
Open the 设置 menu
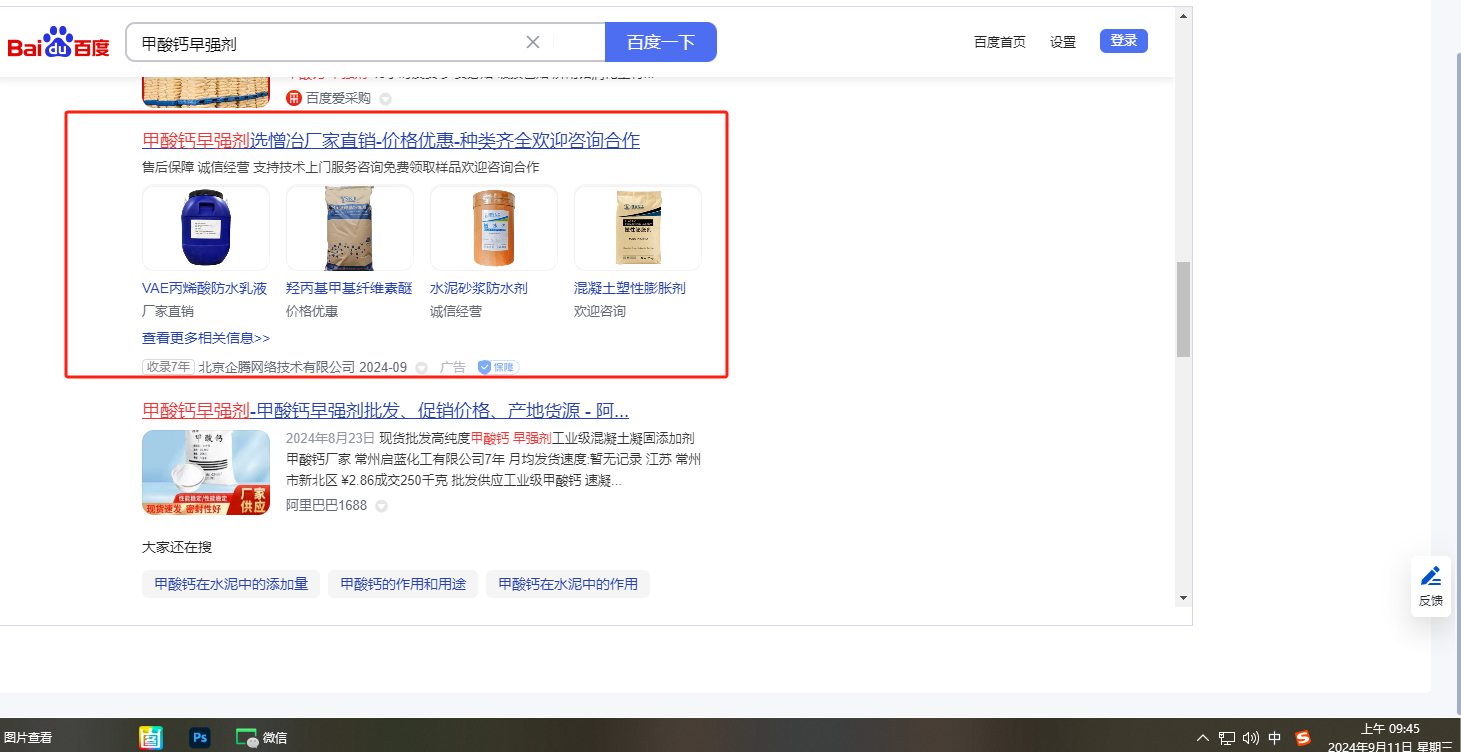click(x=1063, y=42)
